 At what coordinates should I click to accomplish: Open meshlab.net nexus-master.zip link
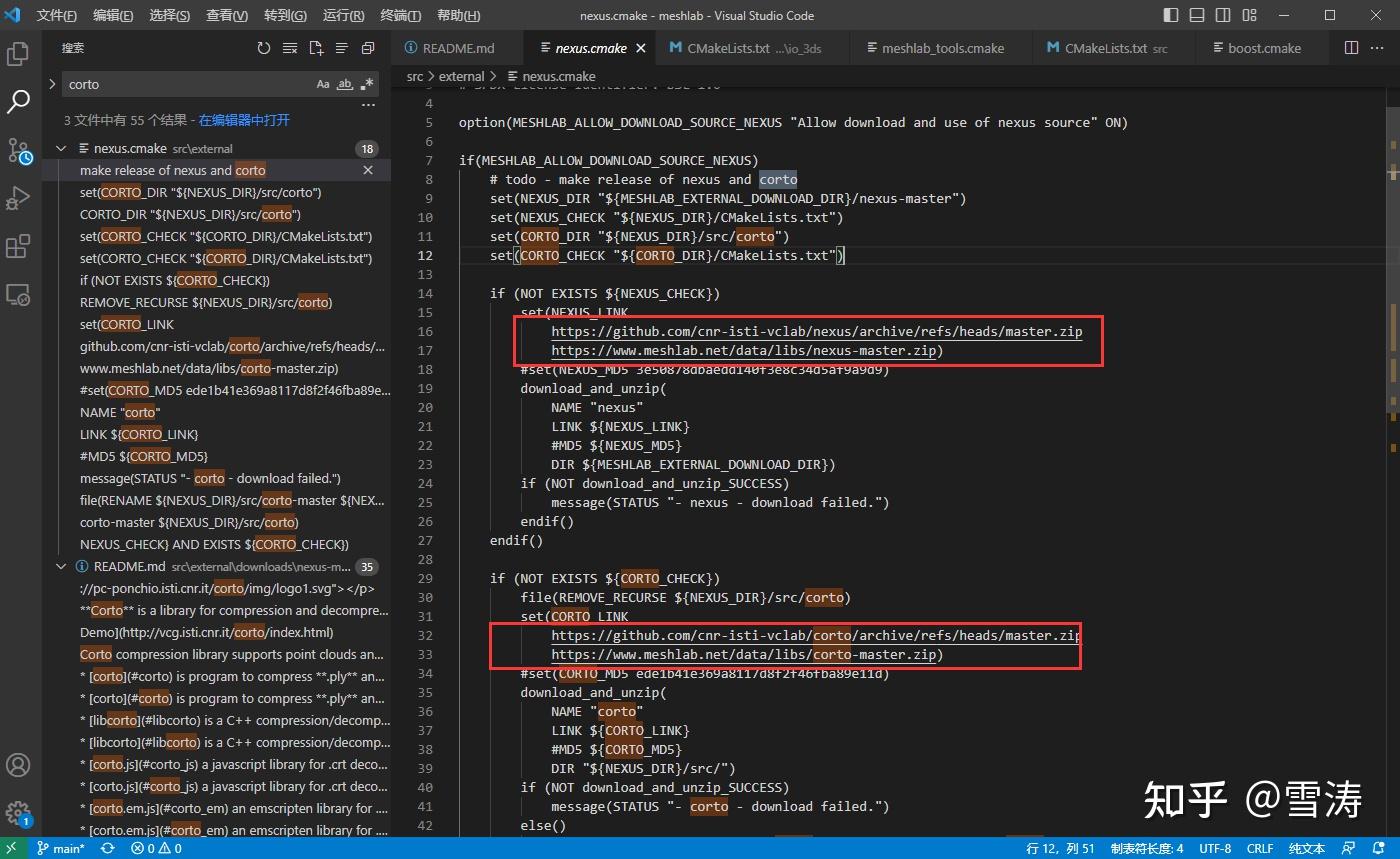pyautogui.click(x=743, y=350)
